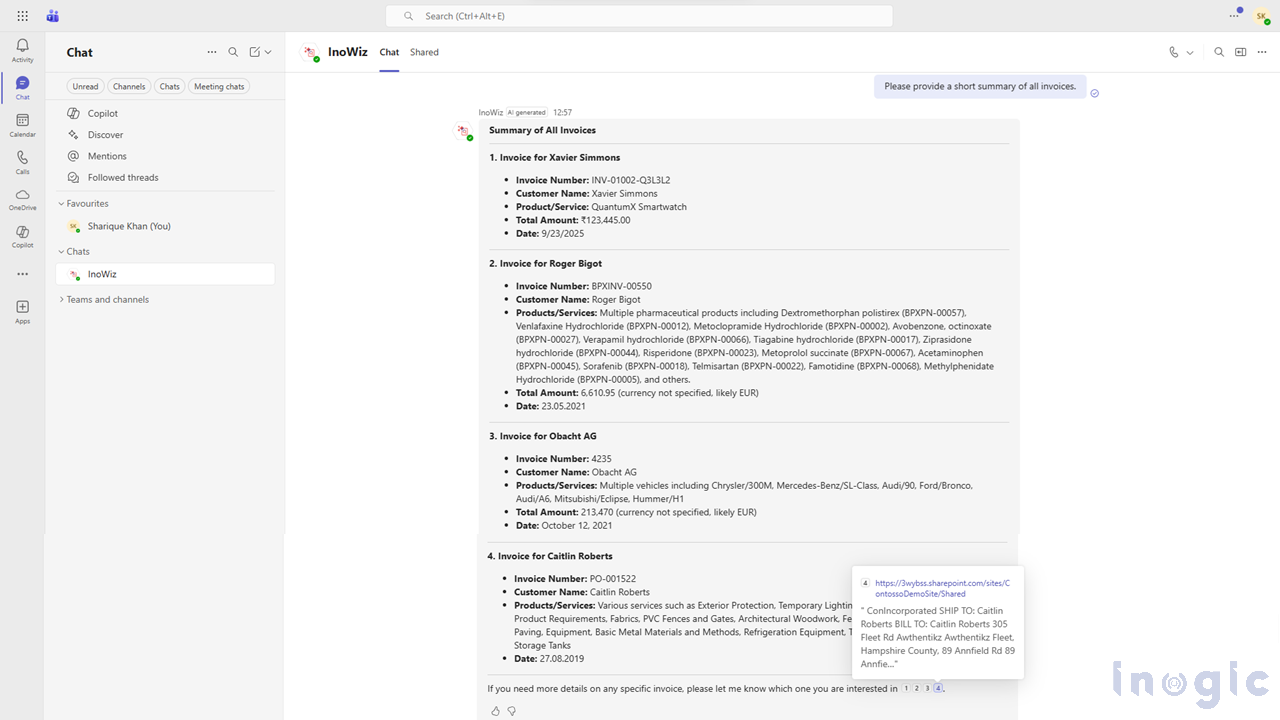Open OneDrive from the sidebar
This screenshot has height=720, width=1280.
pos(22,198)
